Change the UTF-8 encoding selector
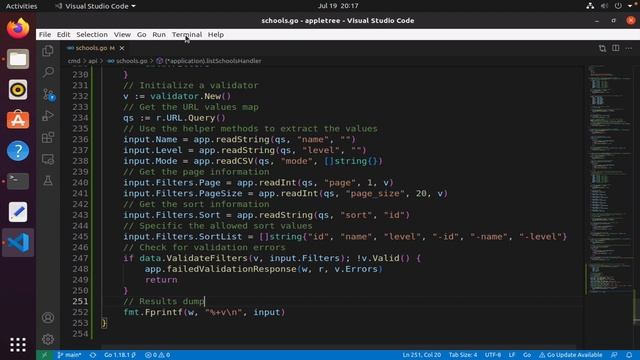 (x=493, y=355)
